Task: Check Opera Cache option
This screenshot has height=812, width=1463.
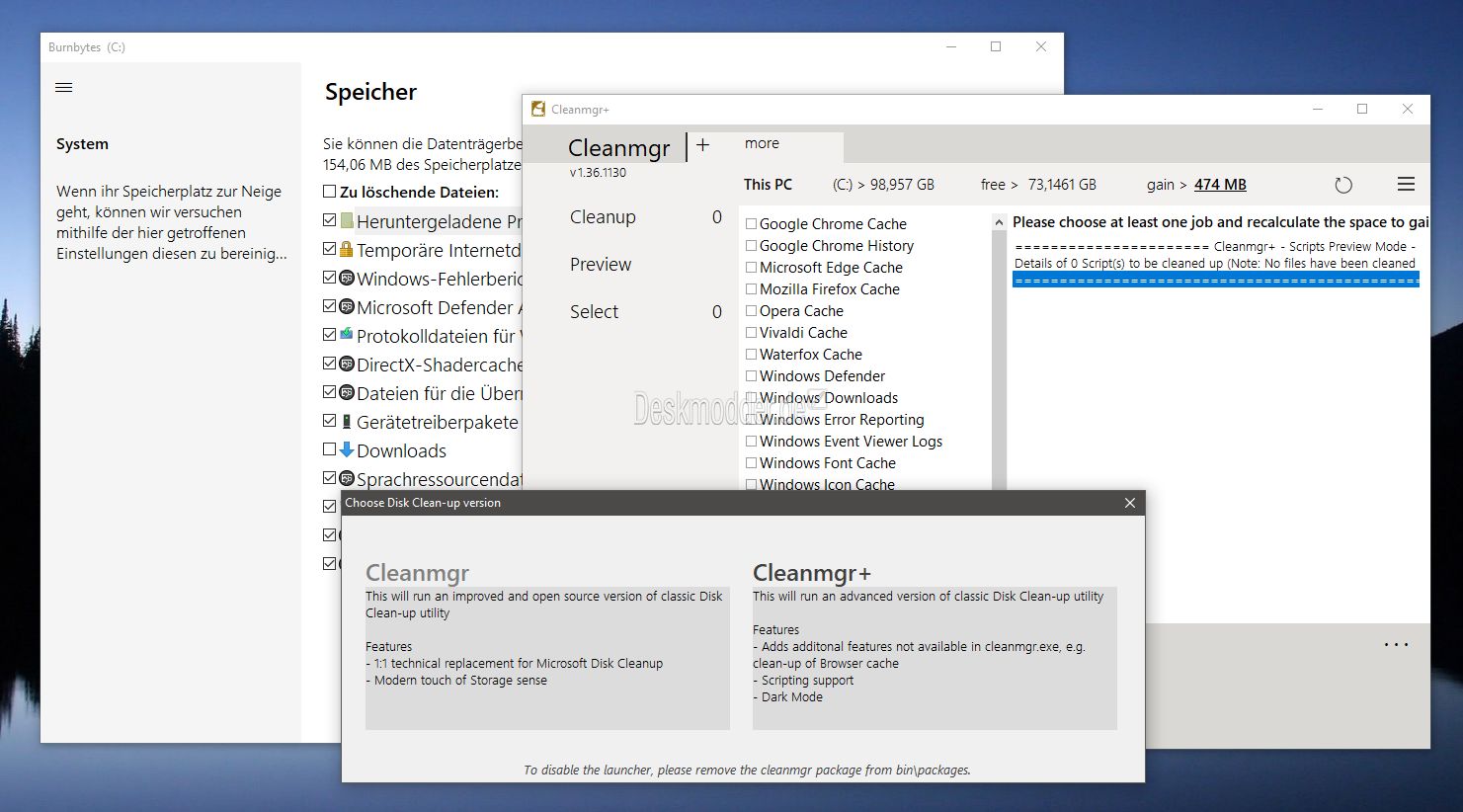Action: (x=752, y=311)
